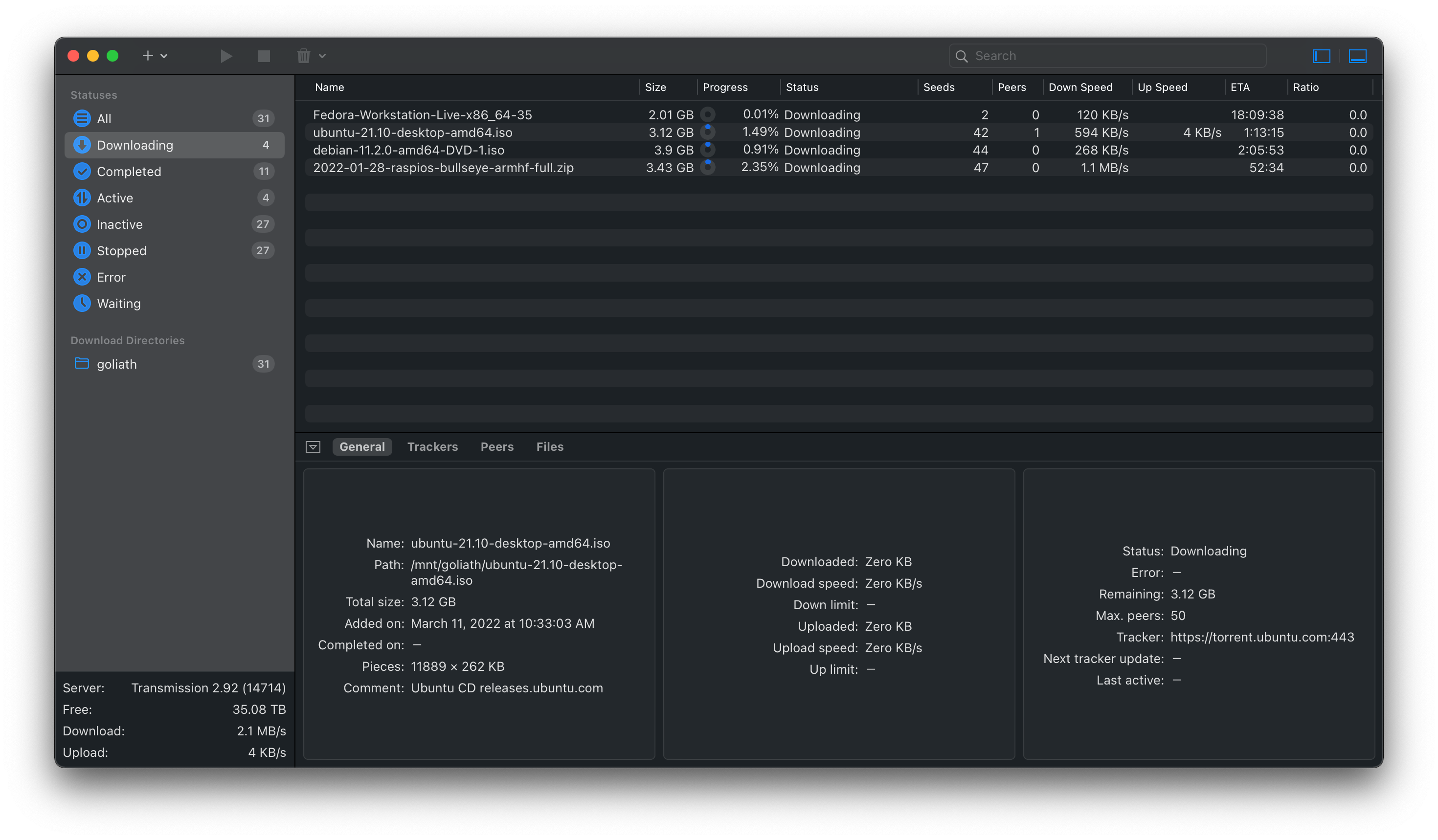Select the Completed status filter
Screen dimensions: 1438x840
tap(129, 172)
